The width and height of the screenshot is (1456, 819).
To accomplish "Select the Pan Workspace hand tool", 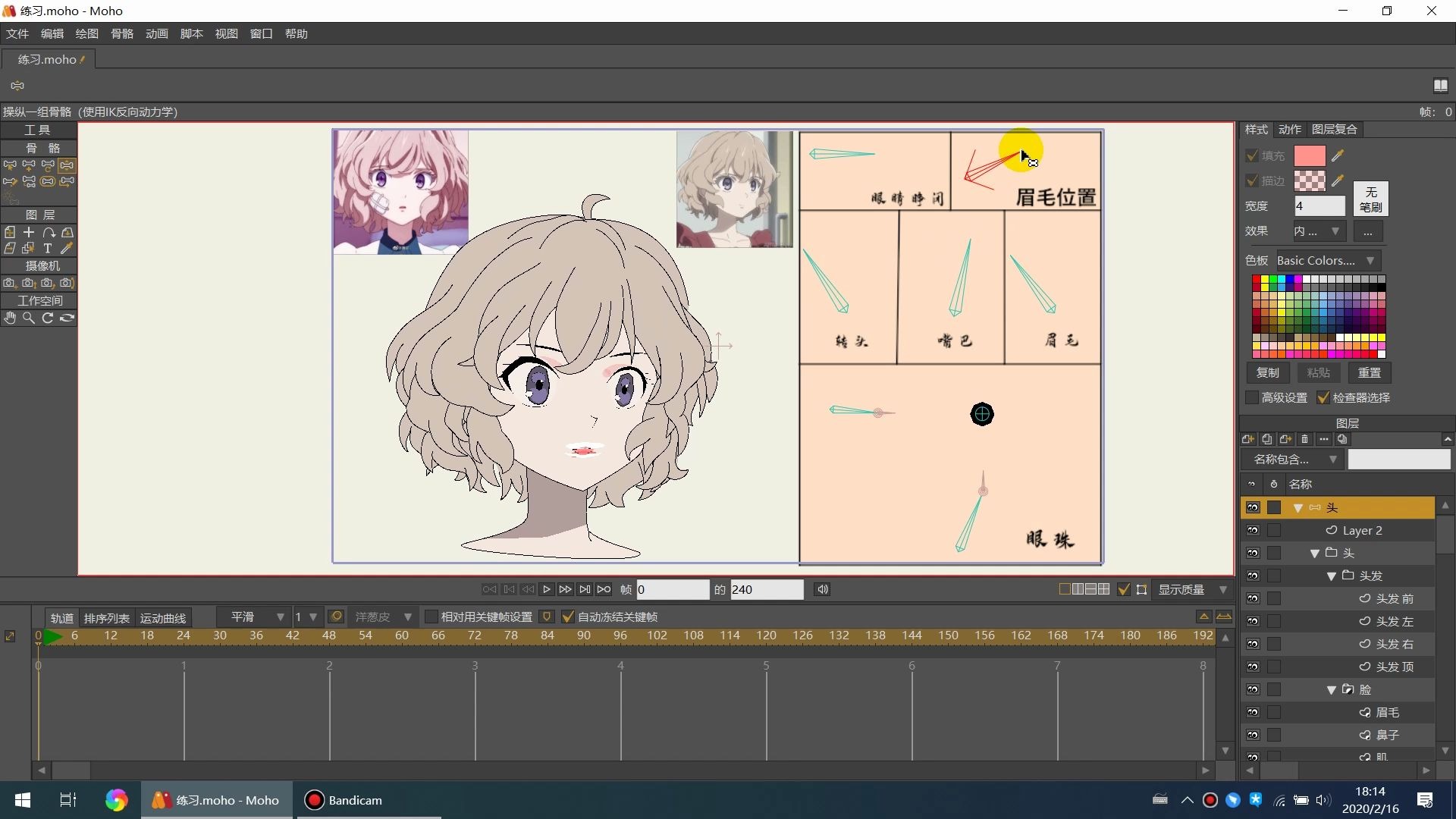I will 10,318.
